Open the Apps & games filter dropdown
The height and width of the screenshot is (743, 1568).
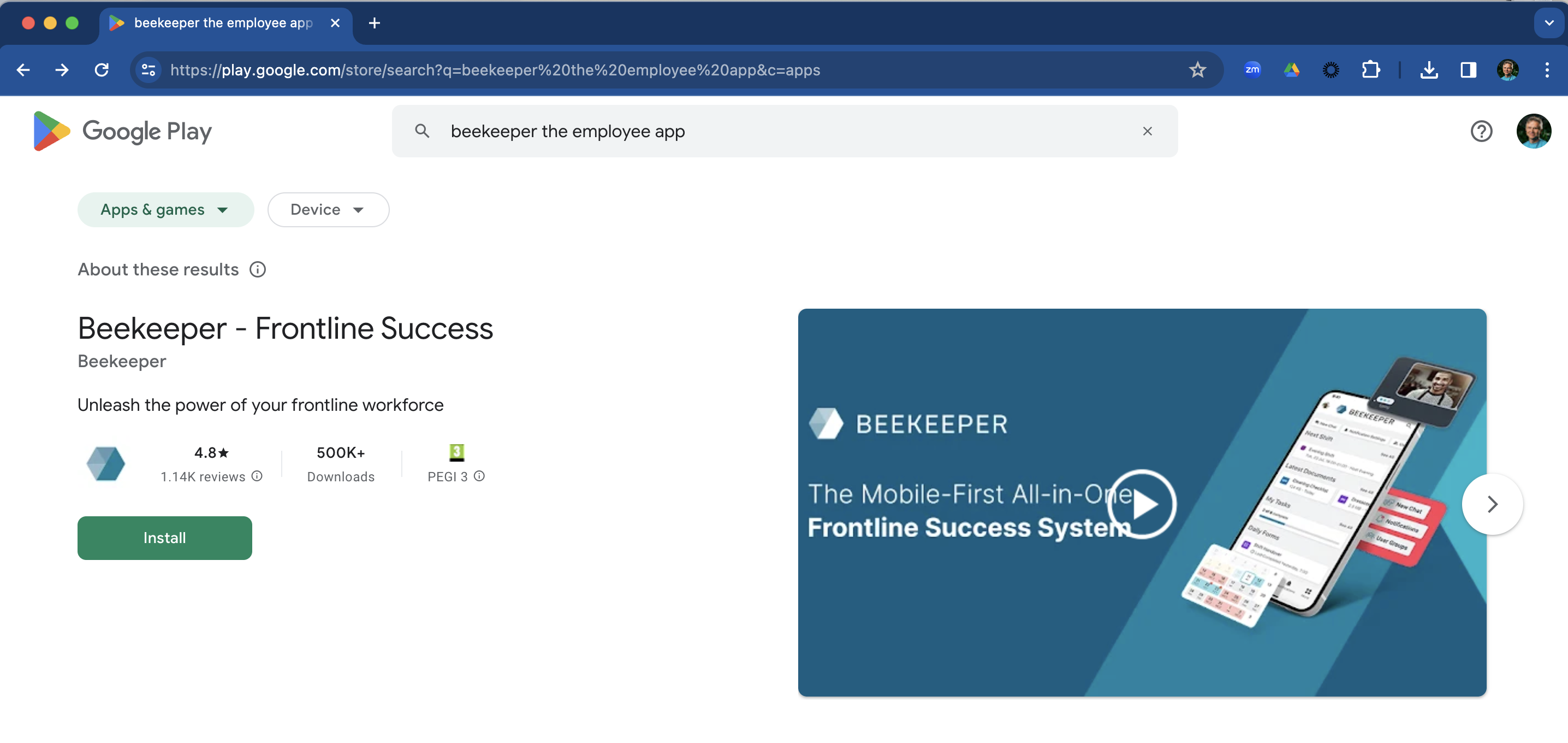165,209
